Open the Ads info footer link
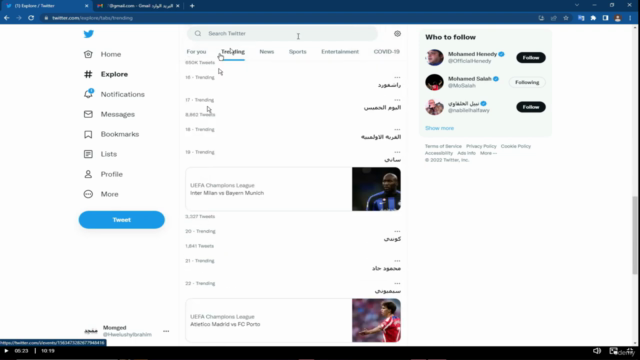Image resolution: width=640 pixels, height=360 pixels. (x=467, y=153)
